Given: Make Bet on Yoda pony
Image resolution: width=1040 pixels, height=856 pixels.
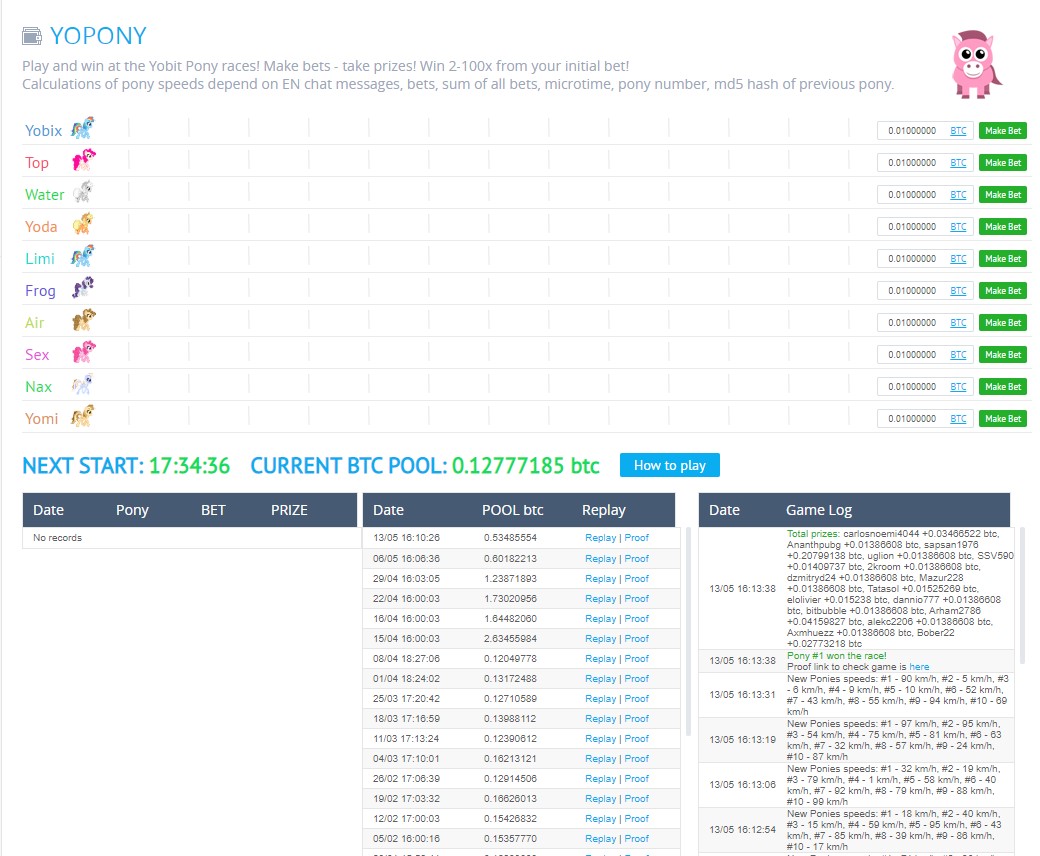Looking at the screenshot, I should point(1002,227).
